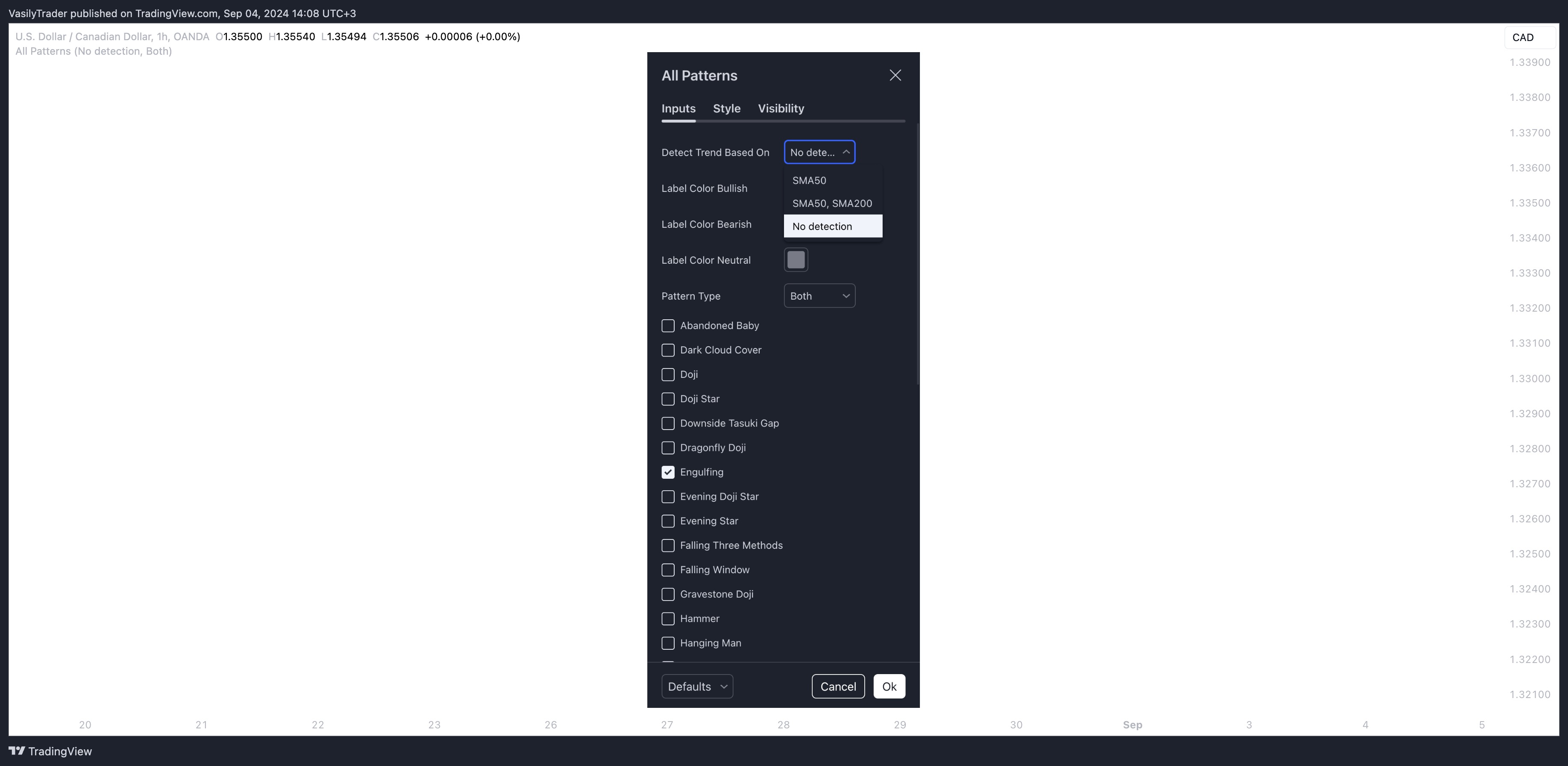Click the date label 27 on time axis
1568x766 pixels.
click(x=667, y=725)
